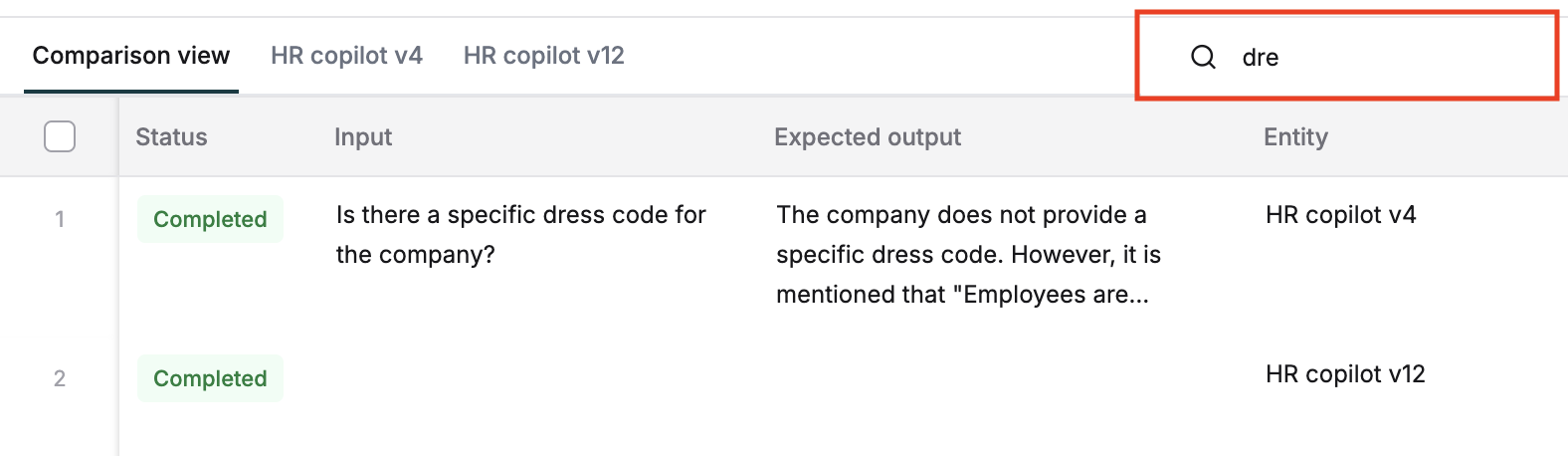The width and height of the screenshot is (1568, 456).
Task: Click the HR copilot v4 entity cell
Action: [1341, 215]
